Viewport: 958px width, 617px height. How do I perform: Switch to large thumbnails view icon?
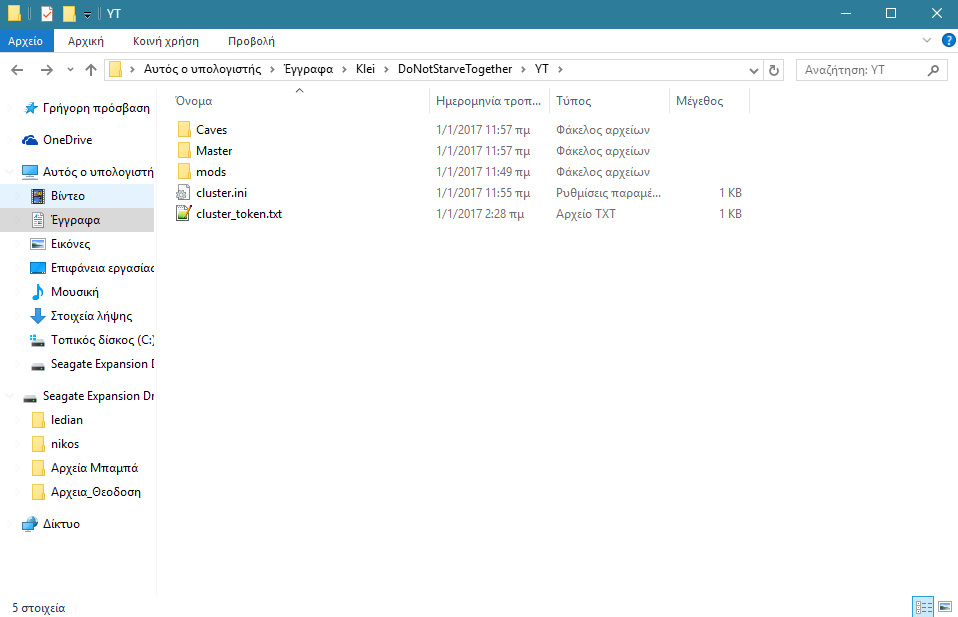click(x=944, y=607)
